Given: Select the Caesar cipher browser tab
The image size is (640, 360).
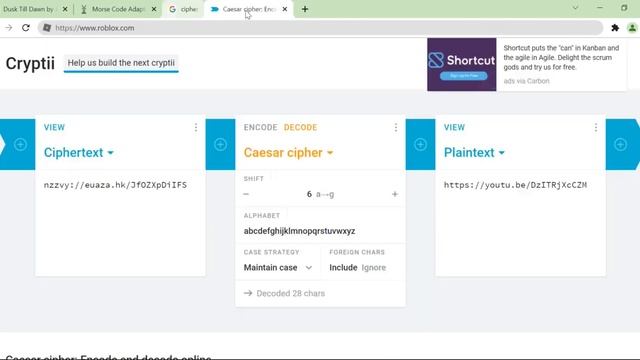Looking at the screenshot, I should [248, 9].
